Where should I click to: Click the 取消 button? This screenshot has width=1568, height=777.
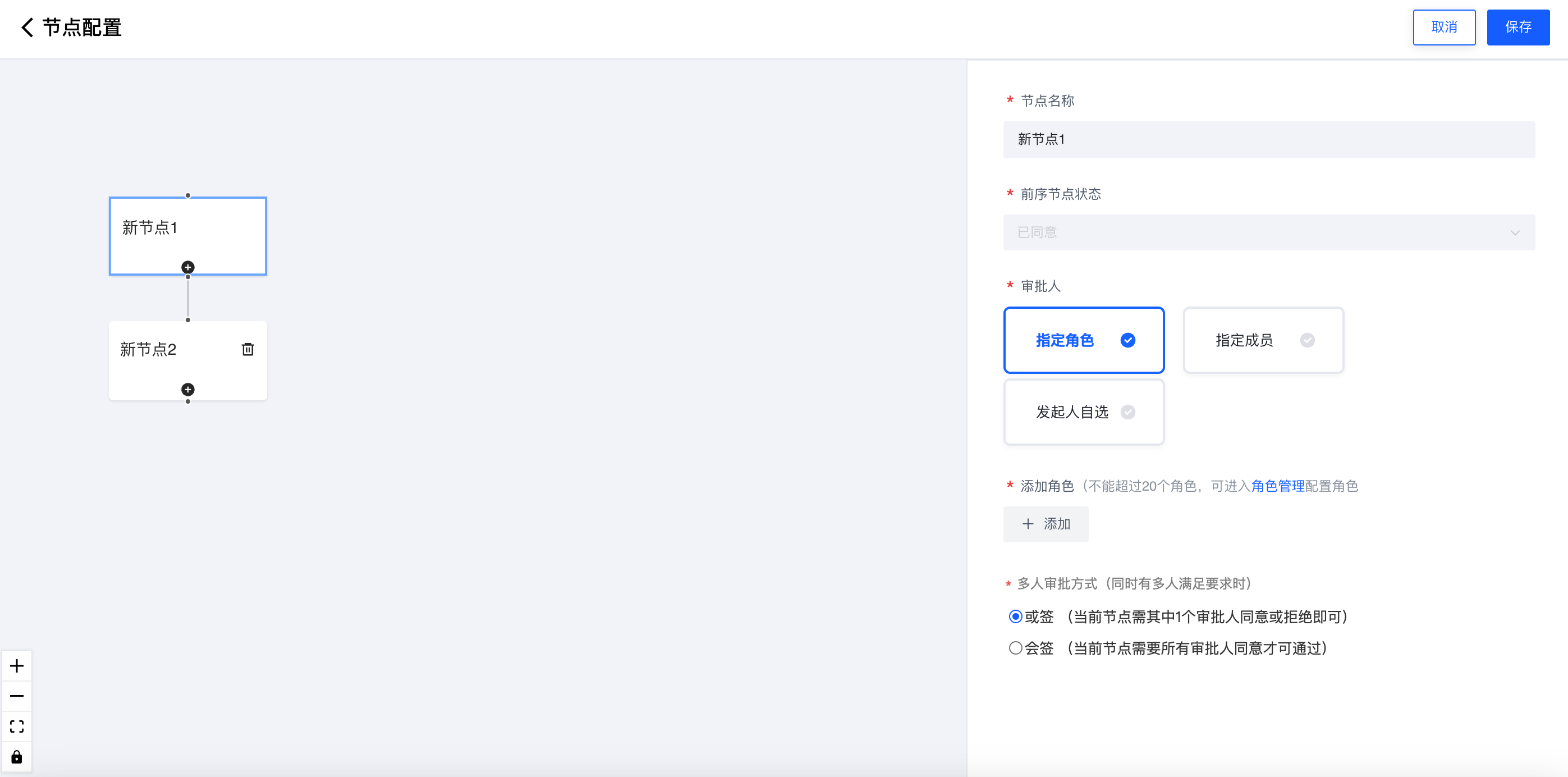[x=1444, y=28]
